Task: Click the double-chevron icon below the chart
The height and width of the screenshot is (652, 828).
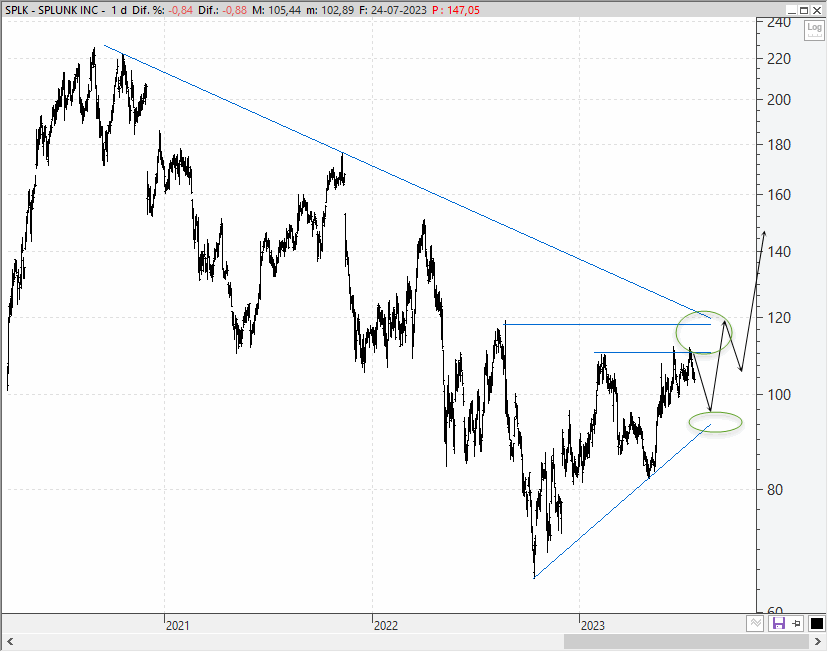Action: coord(755,623)
